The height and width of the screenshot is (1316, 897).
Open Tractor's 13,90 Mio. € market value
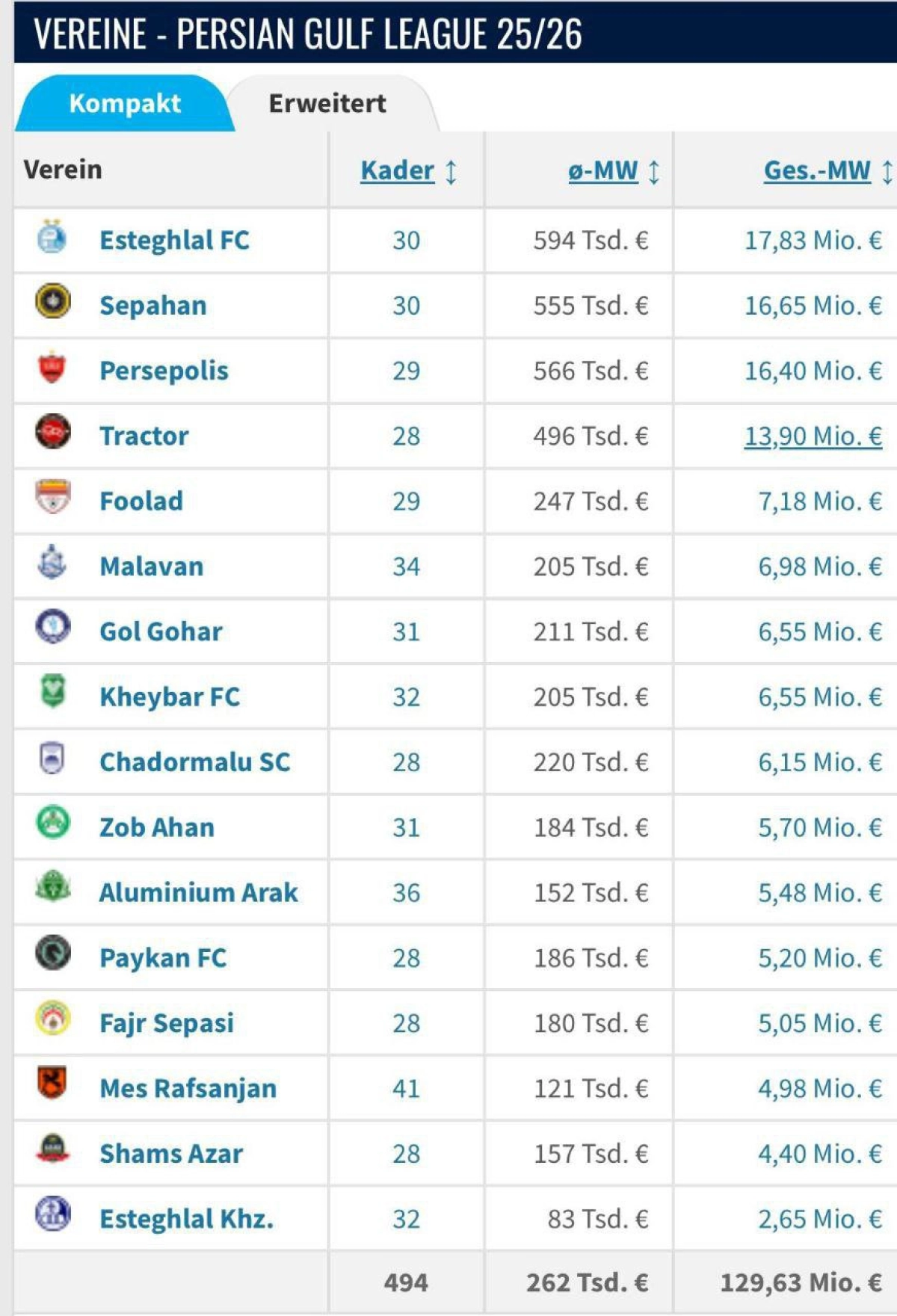tap(813, 436)
